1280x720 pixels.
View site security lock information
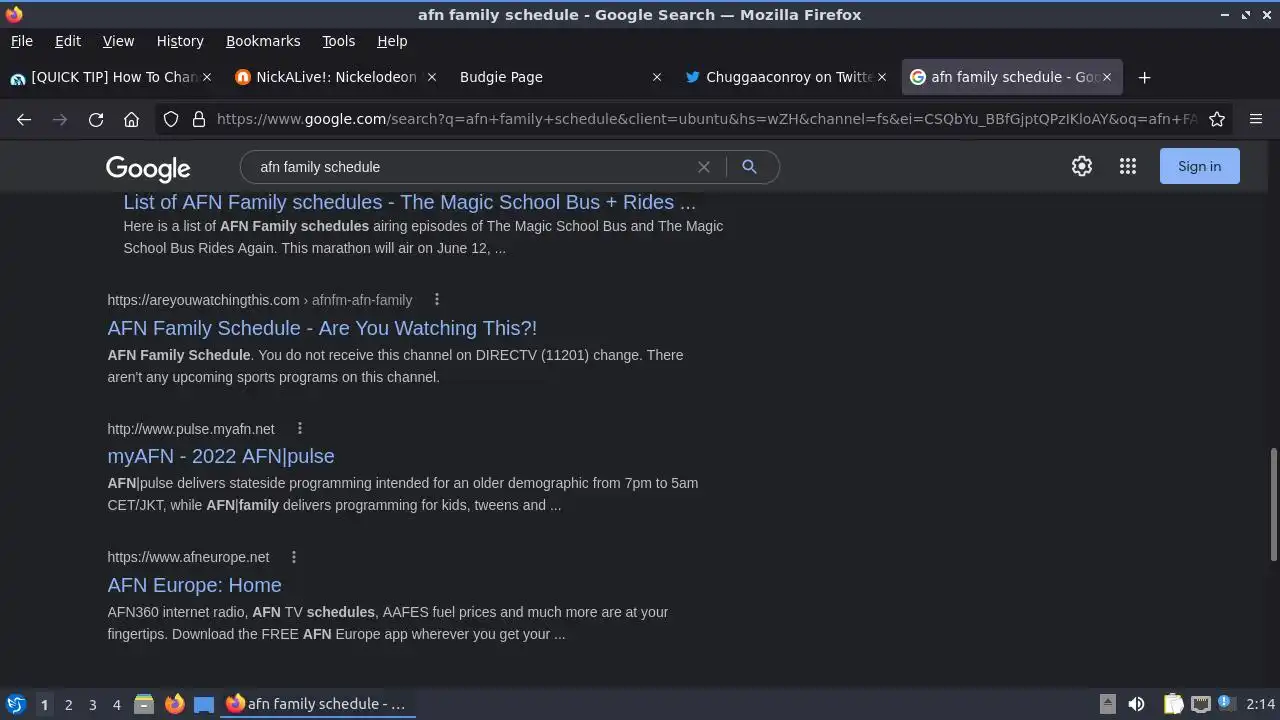click(x=198, y=119)
